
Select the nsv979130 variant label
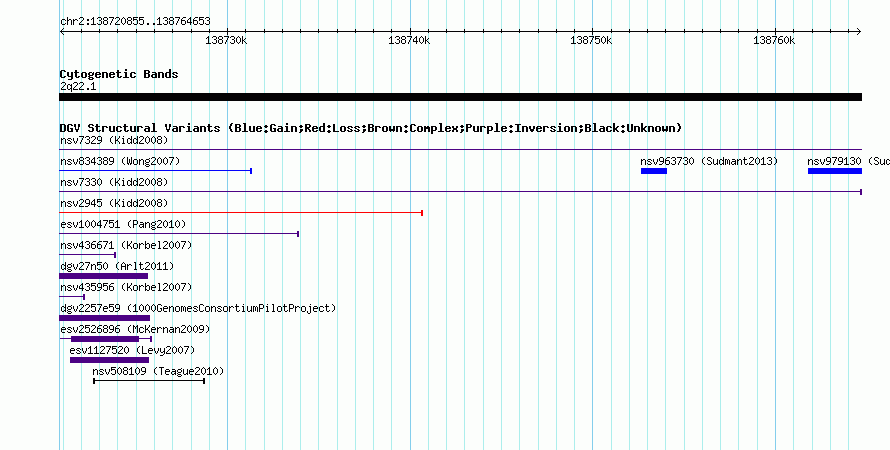pyautogui.click(x=849, y=161)
